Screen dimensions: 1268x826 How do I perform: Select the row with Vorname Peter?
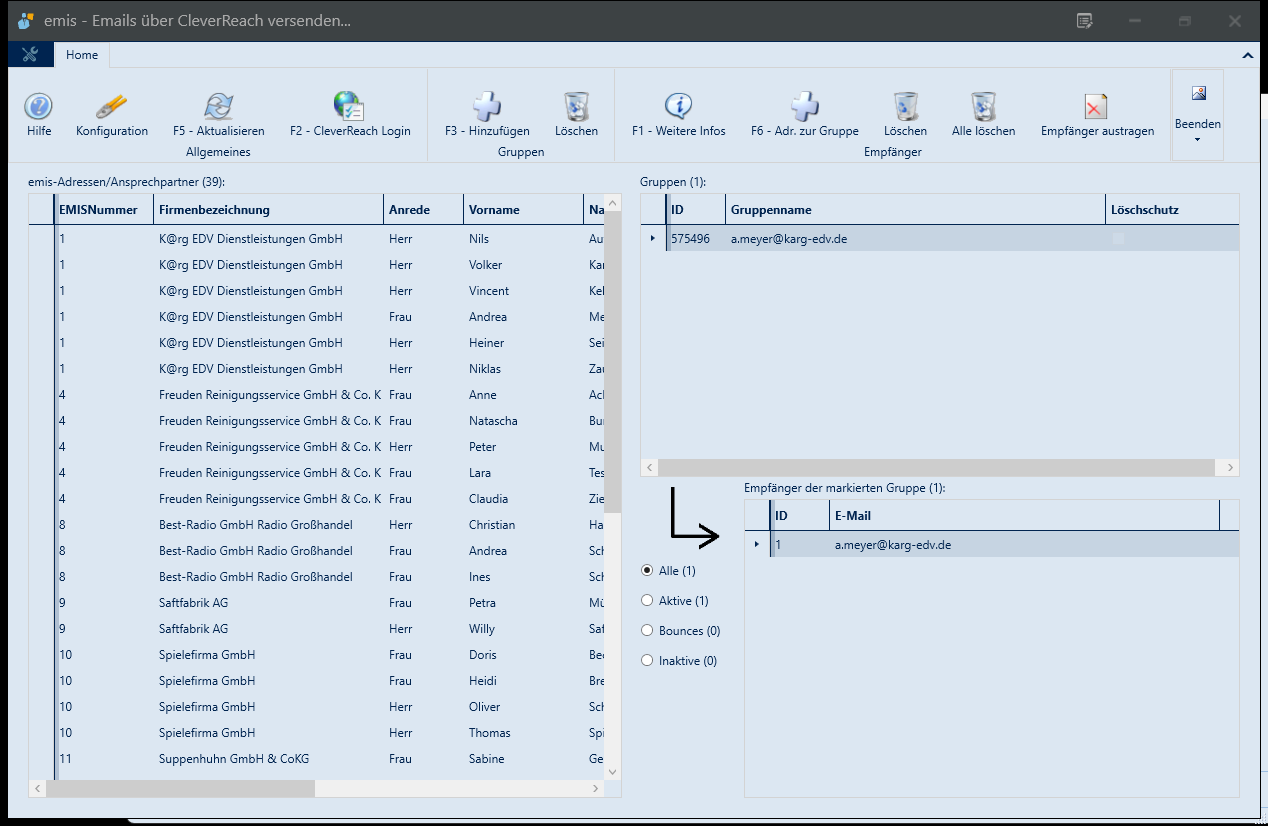coord(317,447)
